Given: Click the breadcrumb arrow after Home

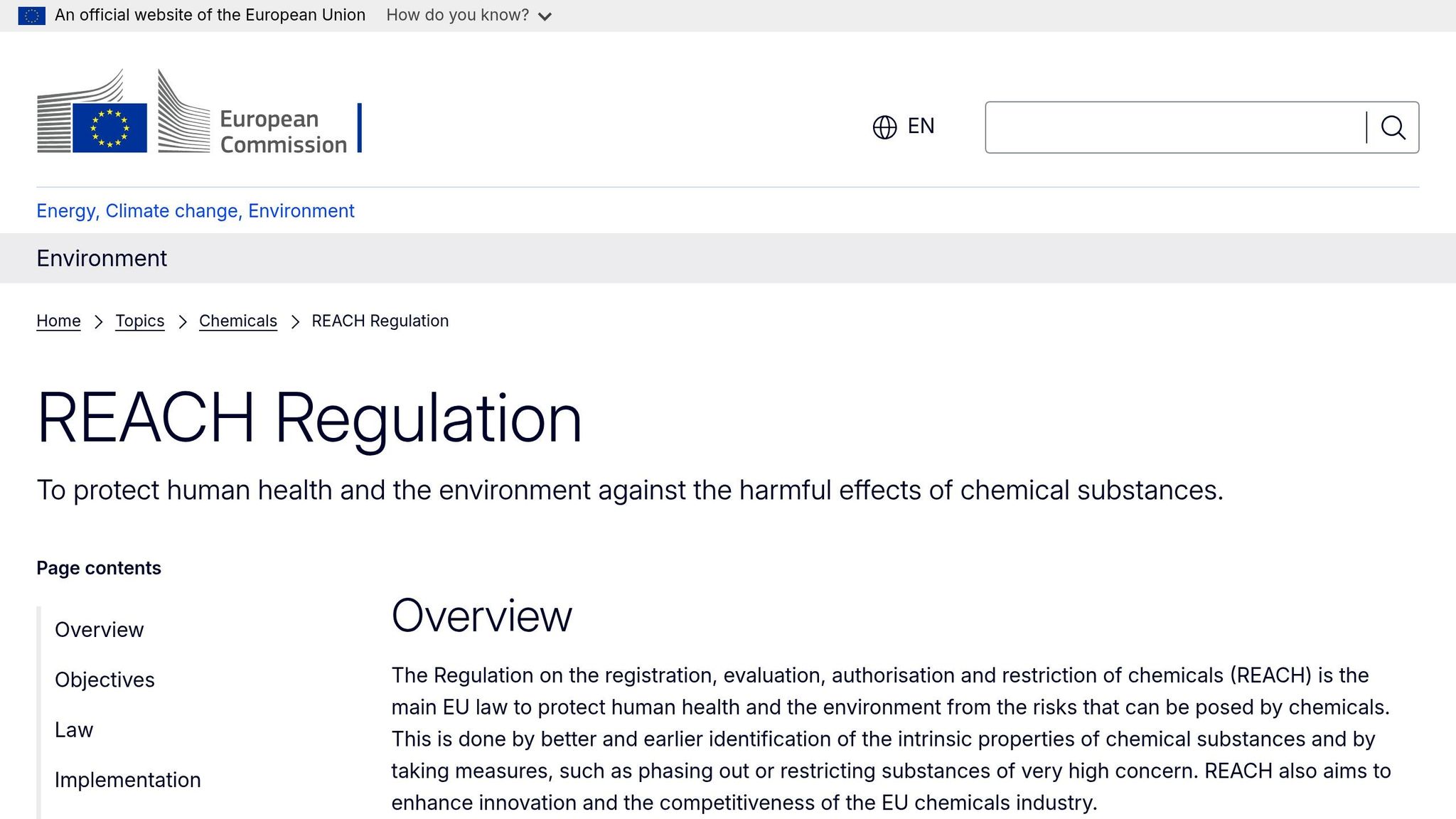Looking at the screenshot, I should click(x=99, y=322).
